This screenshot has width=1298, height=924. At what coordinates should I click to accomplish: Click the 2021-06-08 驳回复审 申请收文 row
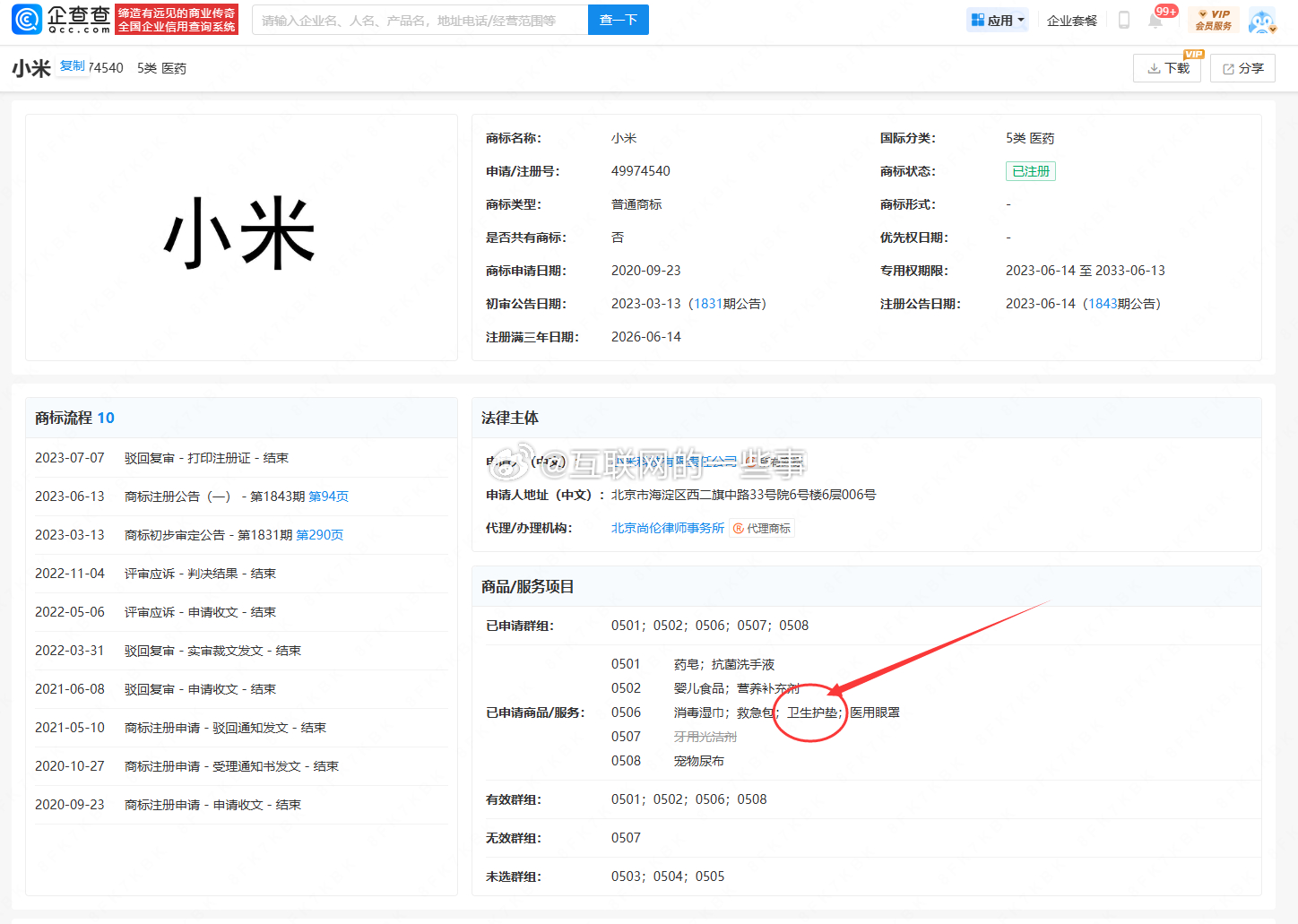tap(241, 689)
